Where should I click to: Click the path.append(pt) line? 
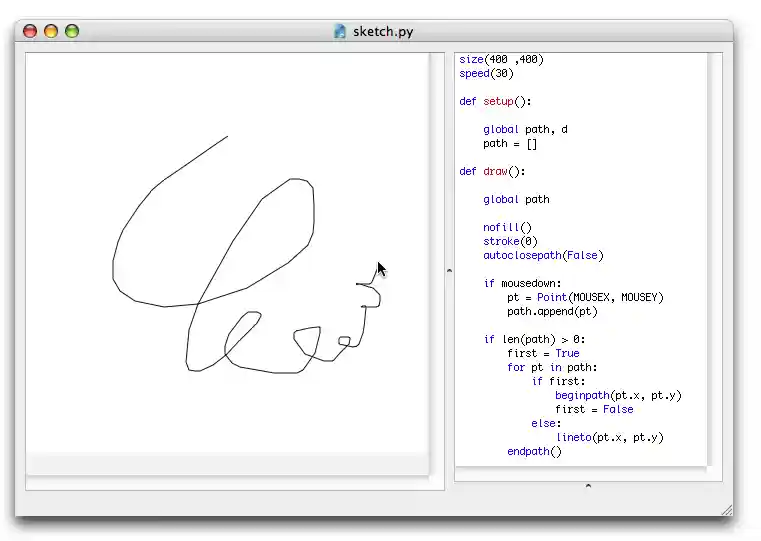552,311
